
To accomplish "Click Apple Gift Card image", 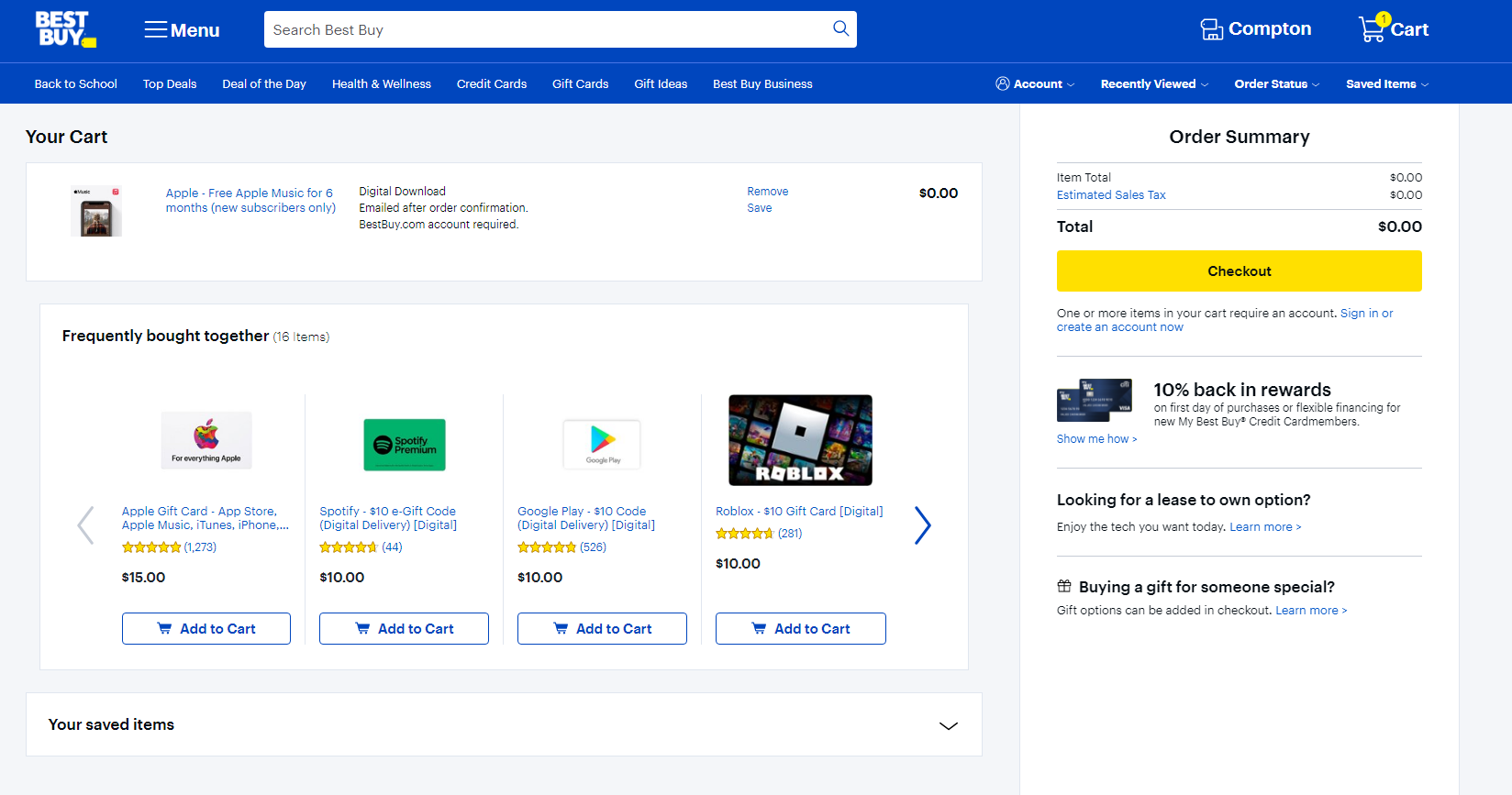I will [x=206, y=440].
